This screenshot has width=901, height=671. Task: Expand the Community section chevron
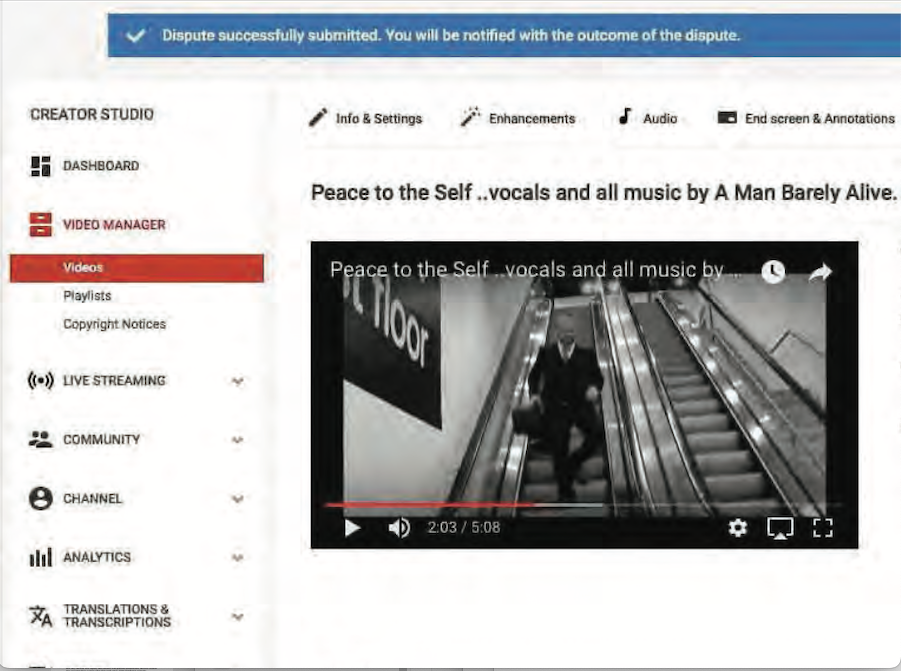point(237,440)
